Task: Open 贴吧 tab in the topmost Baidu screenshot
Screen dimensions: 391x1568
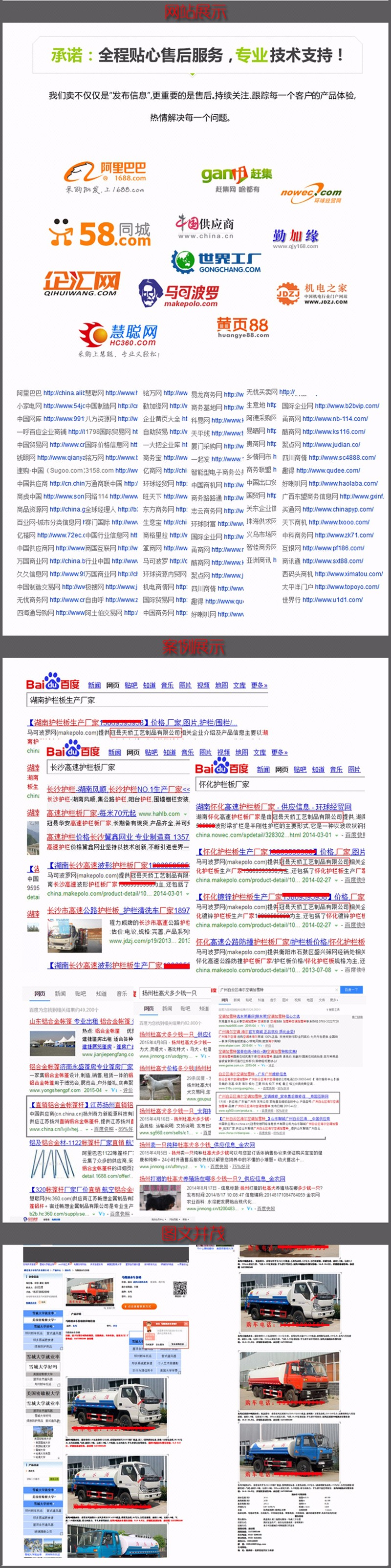Action: click(131, 686)
